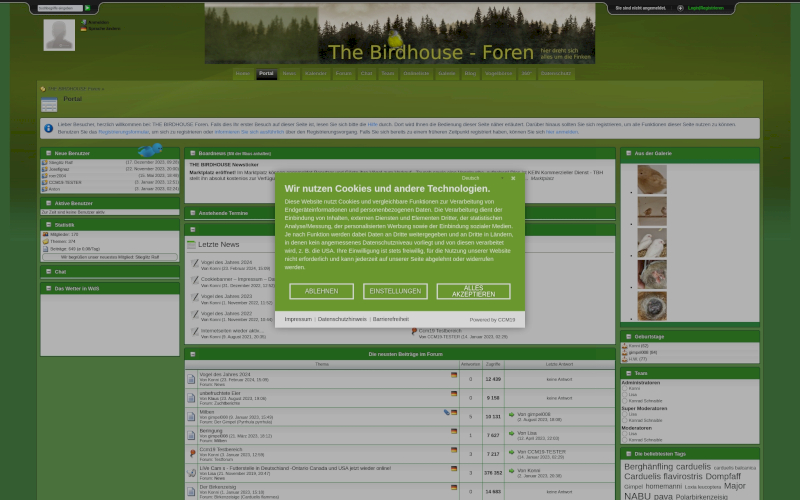Open cookie EINSTELLUNGEN

(x=395, y=291)
